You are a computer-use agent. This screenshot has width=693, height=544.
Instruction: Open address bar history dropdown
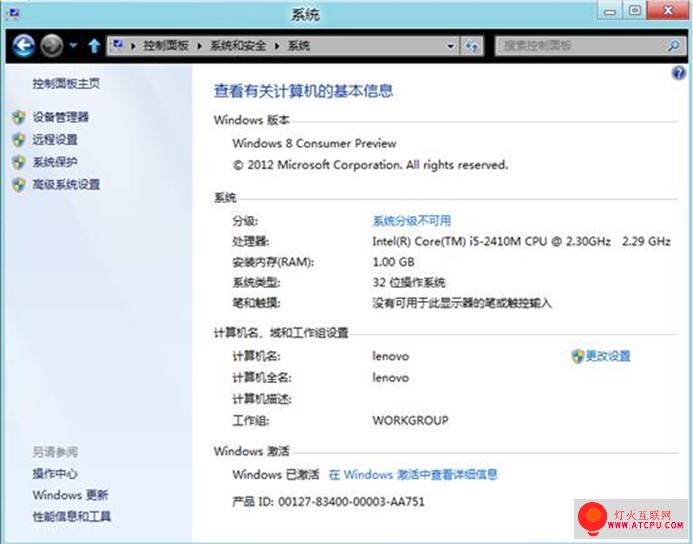pyautogui.click(x=450, y=46)
